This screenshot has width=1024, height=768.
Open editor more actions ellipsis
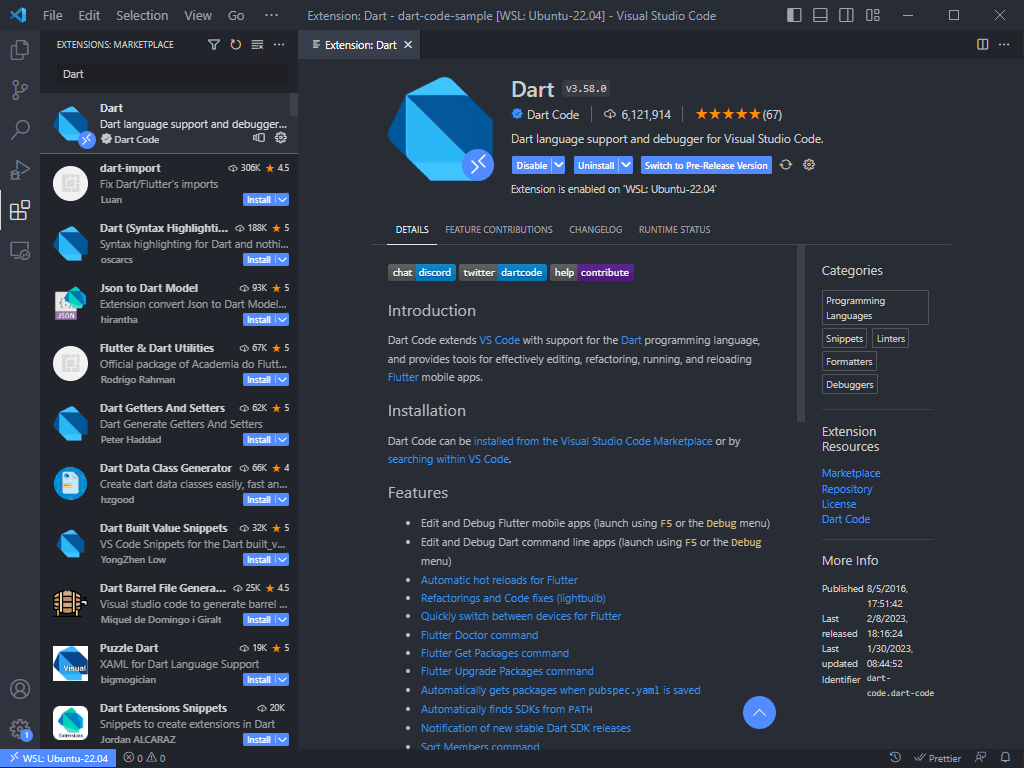1004,44
